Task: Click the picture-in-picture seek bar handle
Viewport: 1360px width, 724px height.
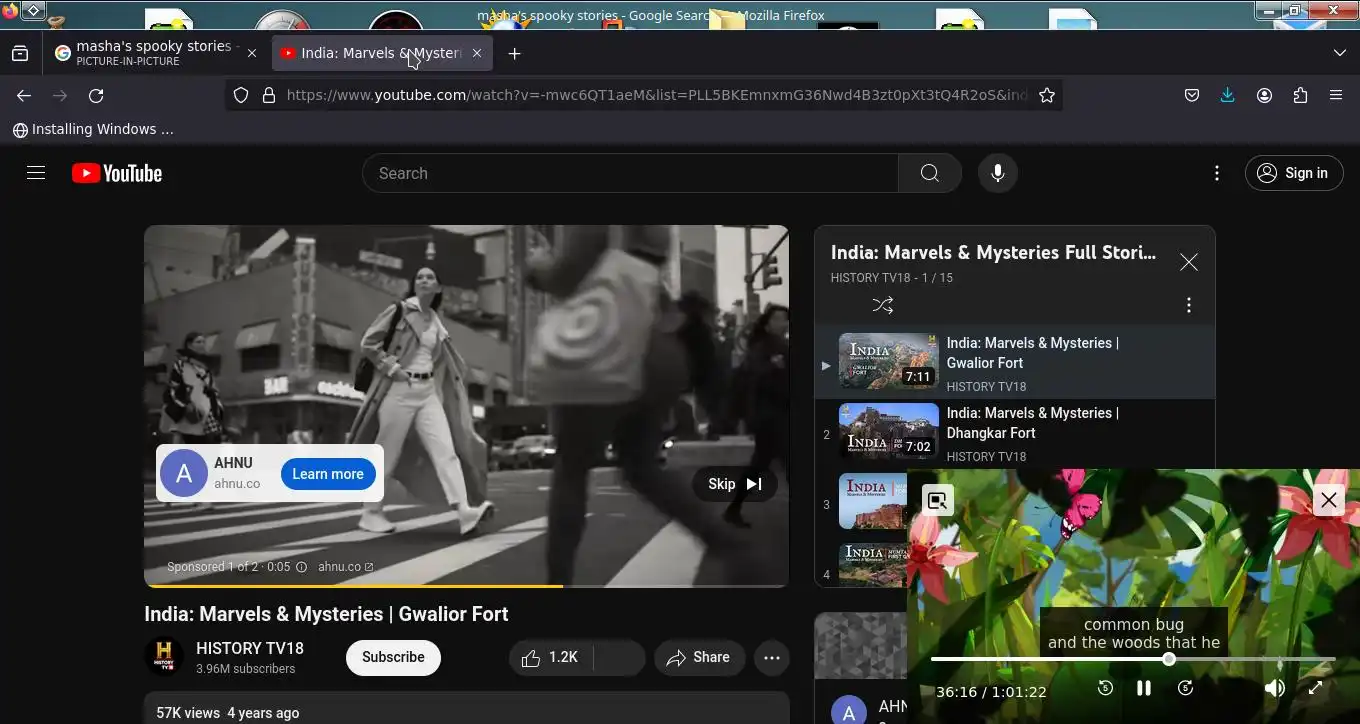Action: point(1168,659)
